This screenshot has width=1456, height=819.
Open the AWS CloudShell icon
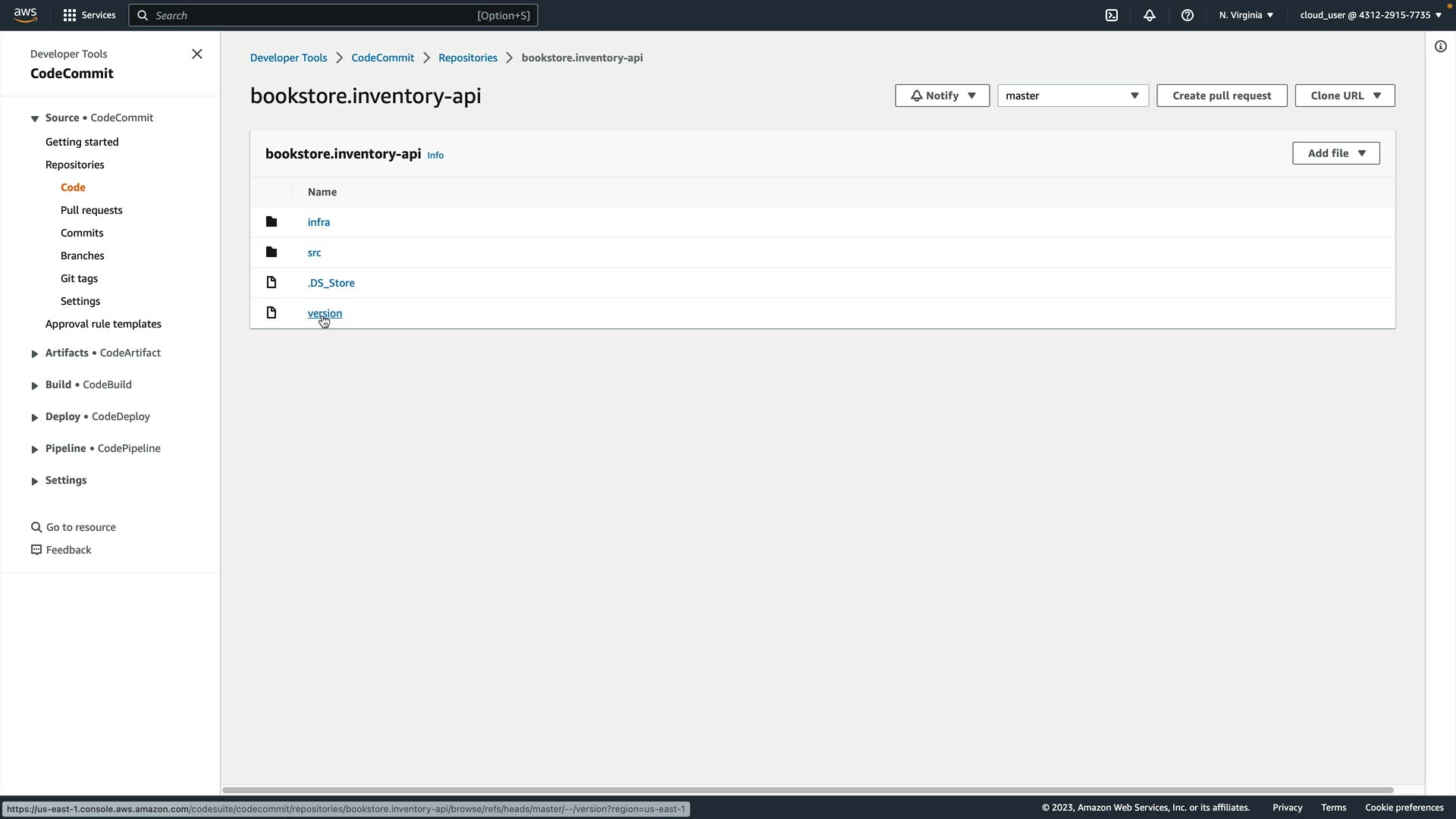pyautogui.click(x=1112, y=15)
